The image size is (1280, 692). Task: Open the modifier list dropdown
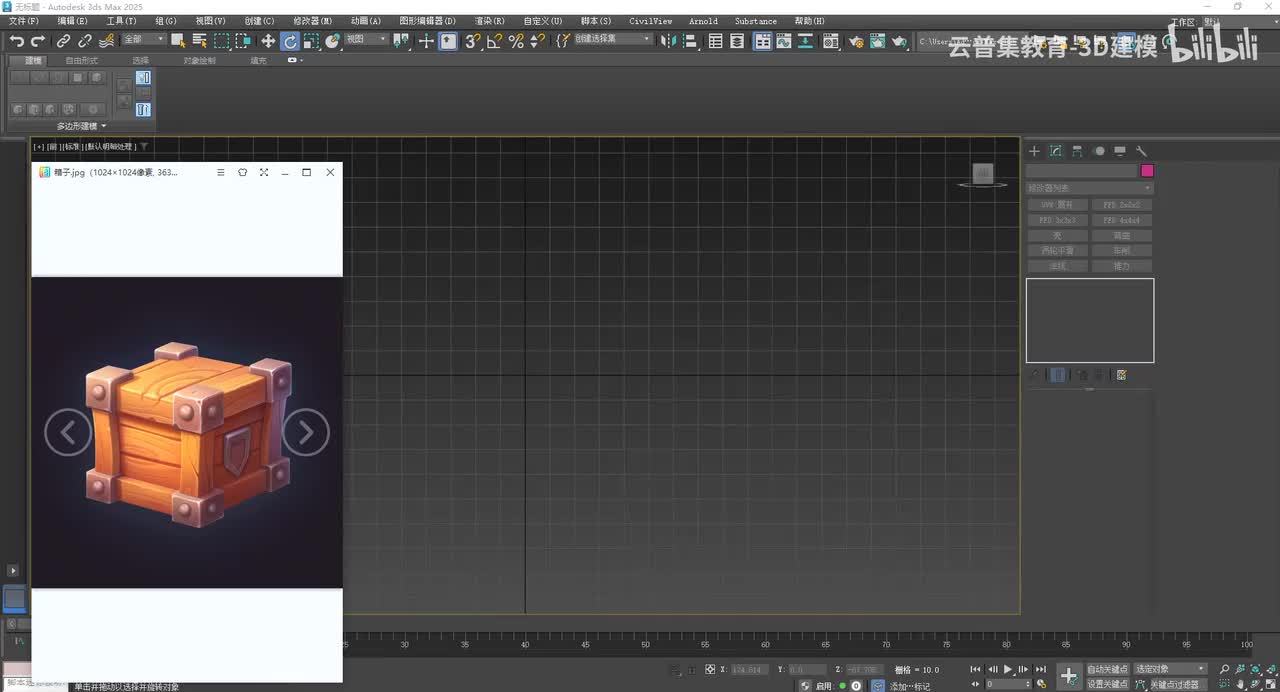[x=1090, y=188]
